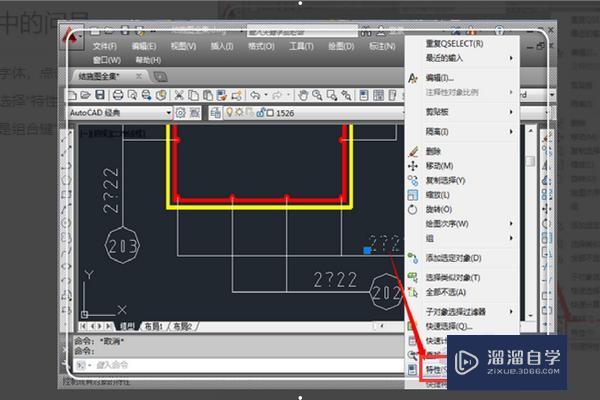The height and width of the screenshot is (400, 600).
Task: Open the Undo history dropdown arrow
Action: [x=266, y=95]
